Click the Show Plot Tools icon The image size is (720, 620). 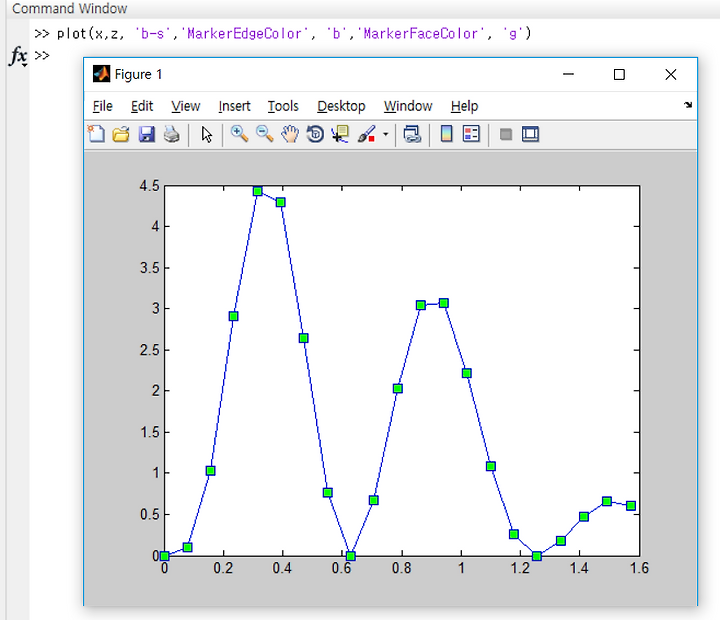[530, 134]
